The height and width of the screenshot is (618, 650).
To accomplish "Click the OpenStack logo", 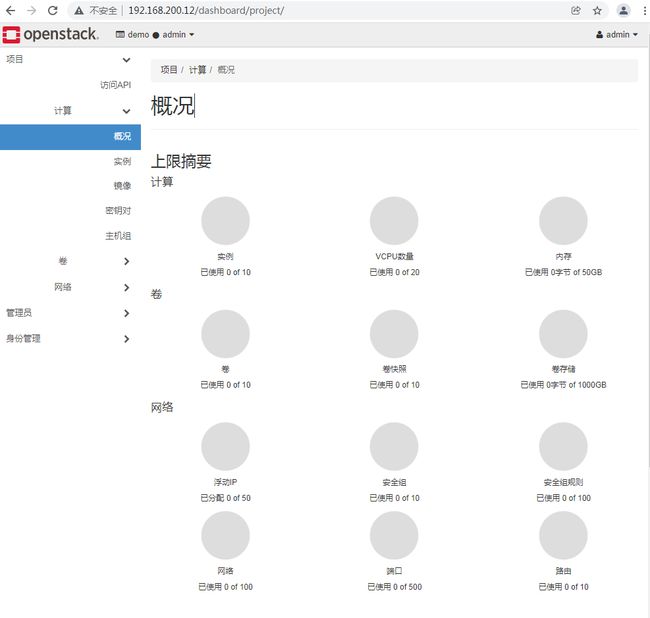I will pos(51,34).
